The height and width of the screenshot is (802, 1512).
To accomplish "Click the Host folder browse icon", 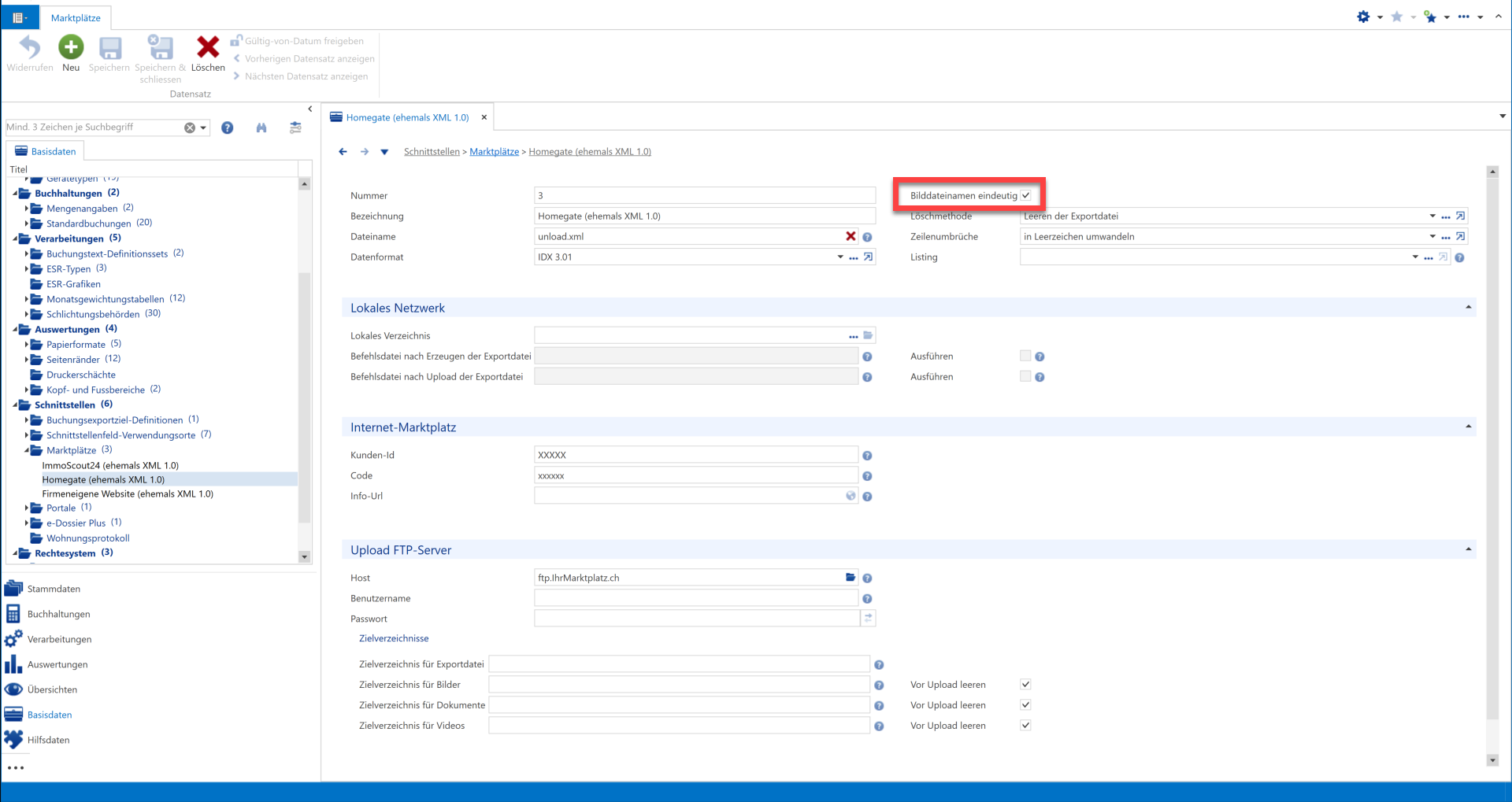I will pyautogui.click(x=850, y=578).
